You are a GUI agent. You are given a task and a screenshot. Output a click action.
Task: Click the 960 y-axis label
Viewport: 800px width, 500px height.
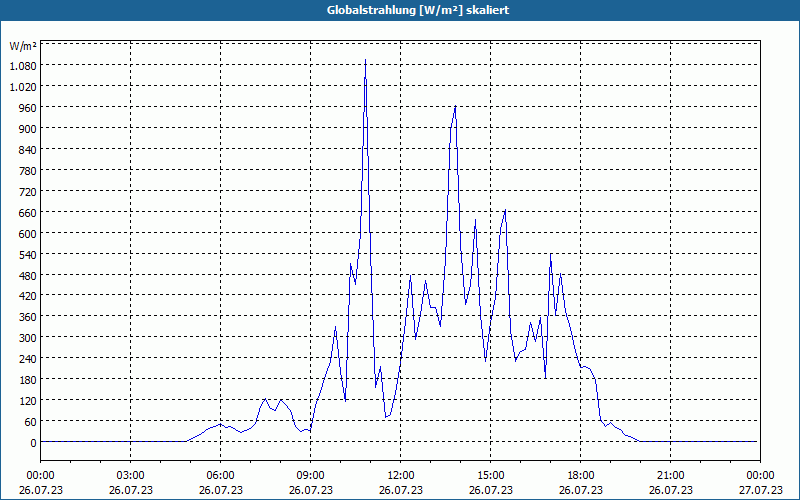27,108
